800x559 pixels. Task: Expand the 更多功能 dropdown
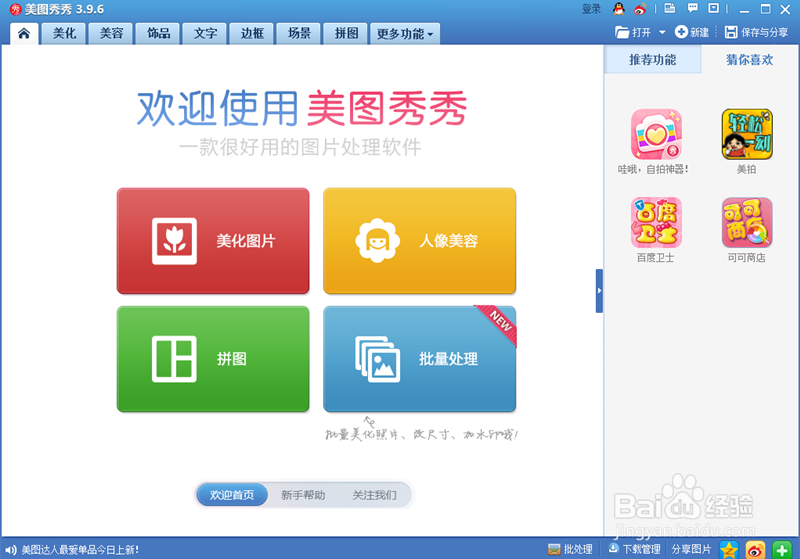point(405,34)
